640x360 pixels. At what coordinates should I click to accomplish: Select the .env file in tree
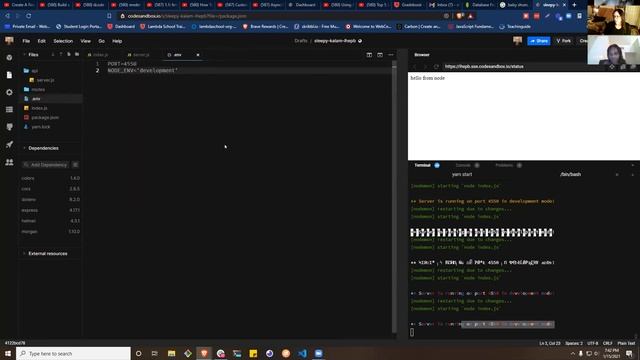tap(51, 99)
